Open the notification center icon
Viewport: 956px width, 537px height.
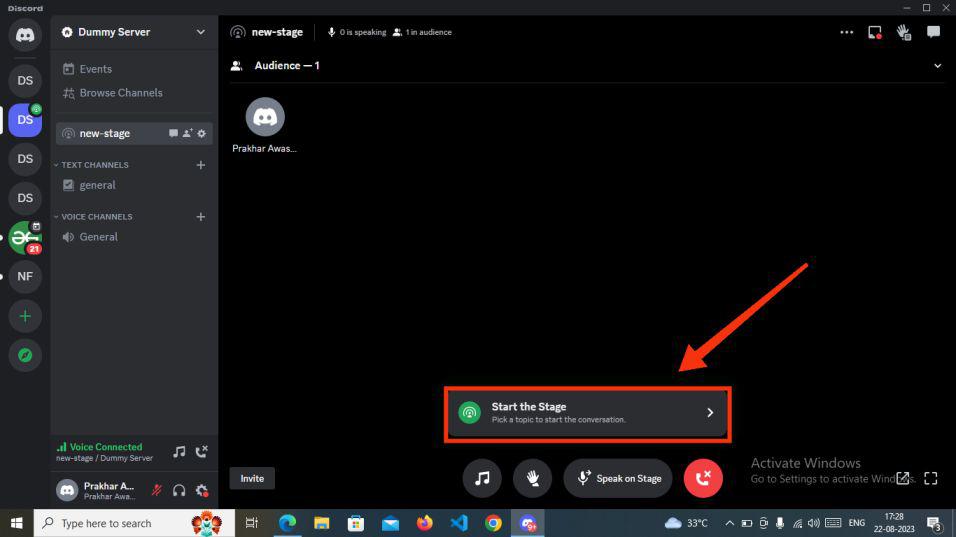(x=934, y=524)
